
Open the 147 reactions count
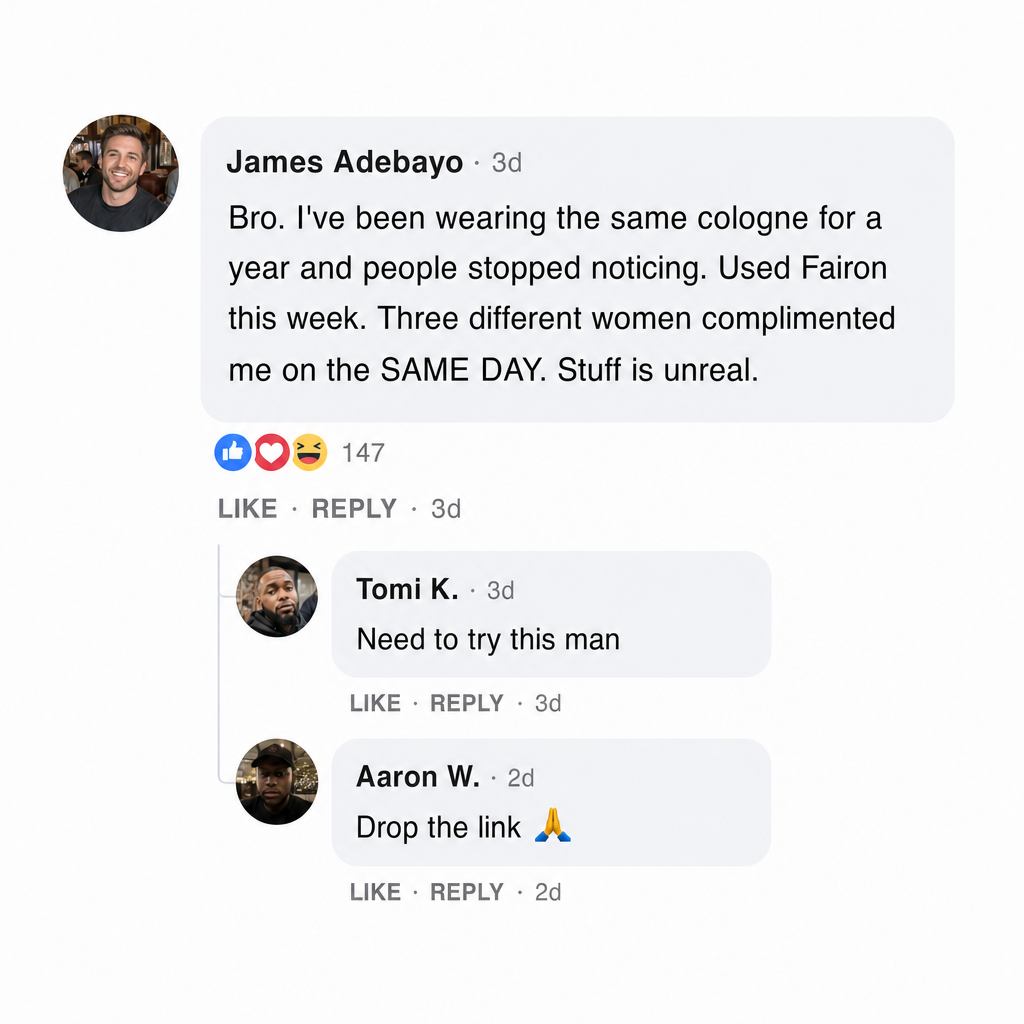[363, 453]
